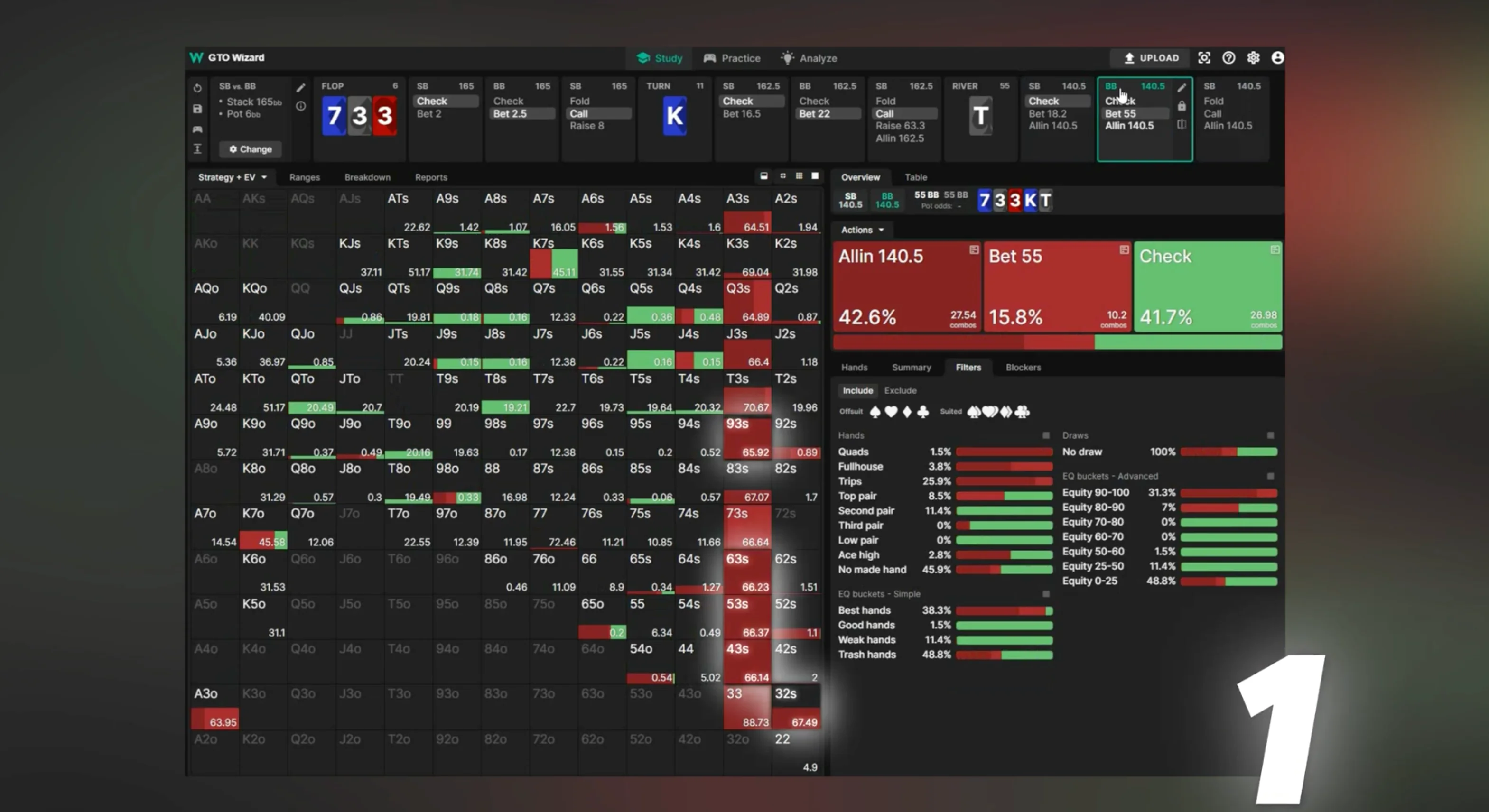
Task: Open the info icon under the pencil
Action: click(x=300, y=106)
